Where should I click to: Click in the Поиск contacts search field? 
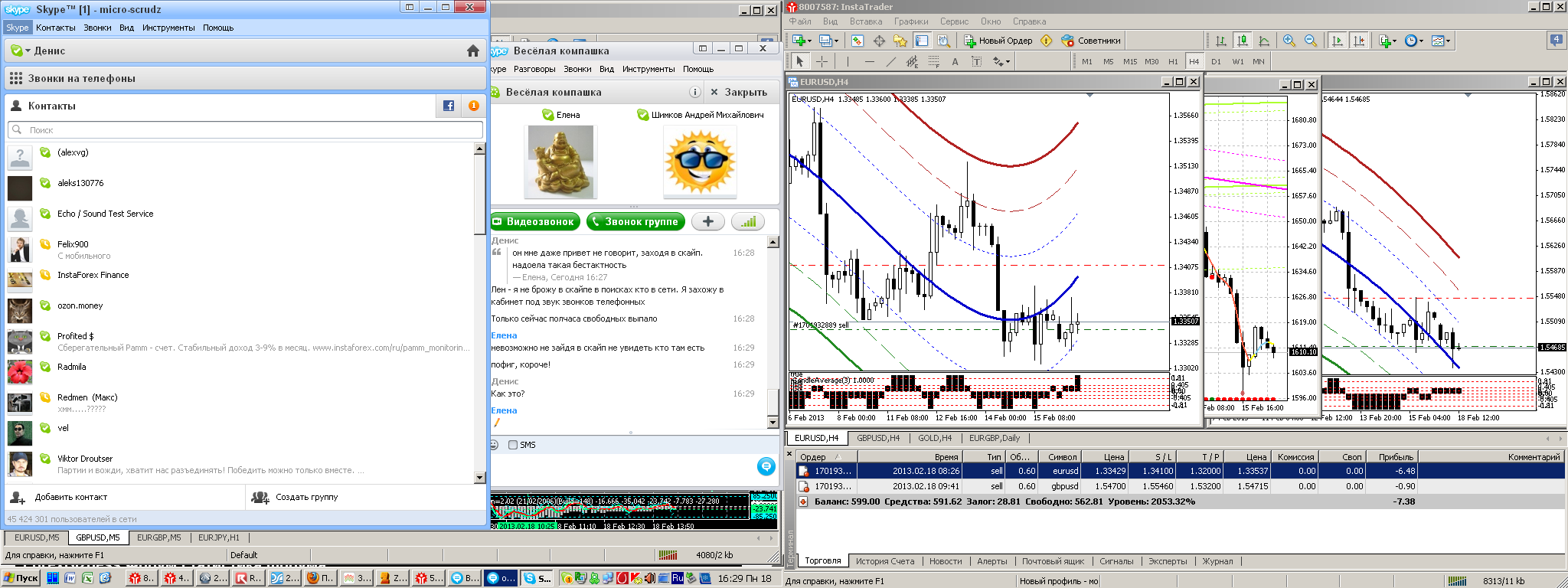(245, 130)
